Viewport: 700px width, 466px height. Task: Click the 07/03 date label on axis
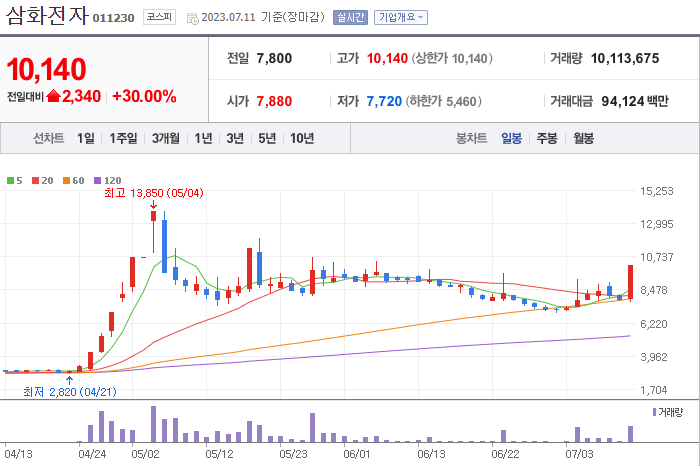tap(579, 454)
